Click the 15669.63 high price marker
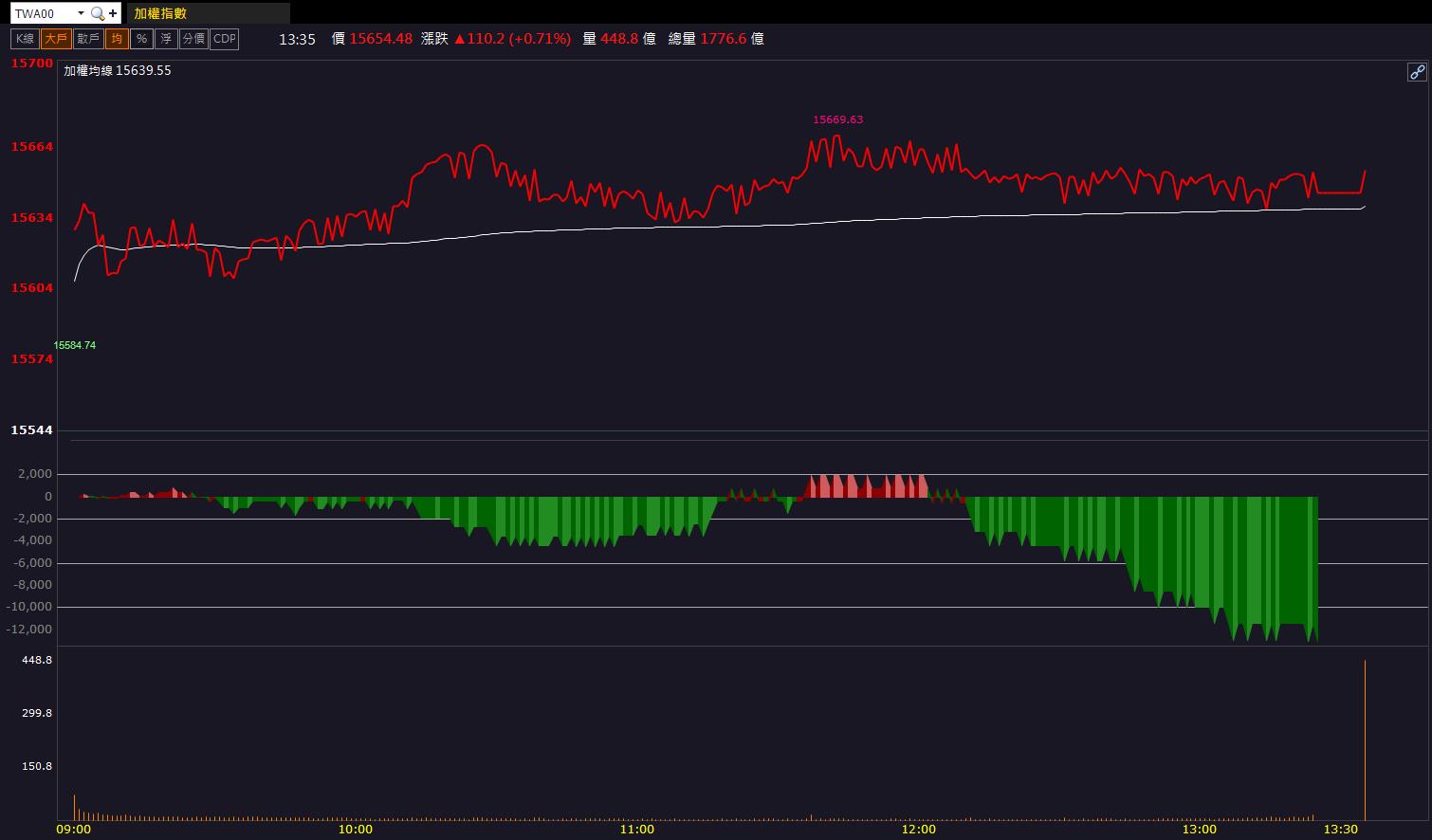Image resolution: width=1432 pixels, height=840 pixels. click(838, 119)
